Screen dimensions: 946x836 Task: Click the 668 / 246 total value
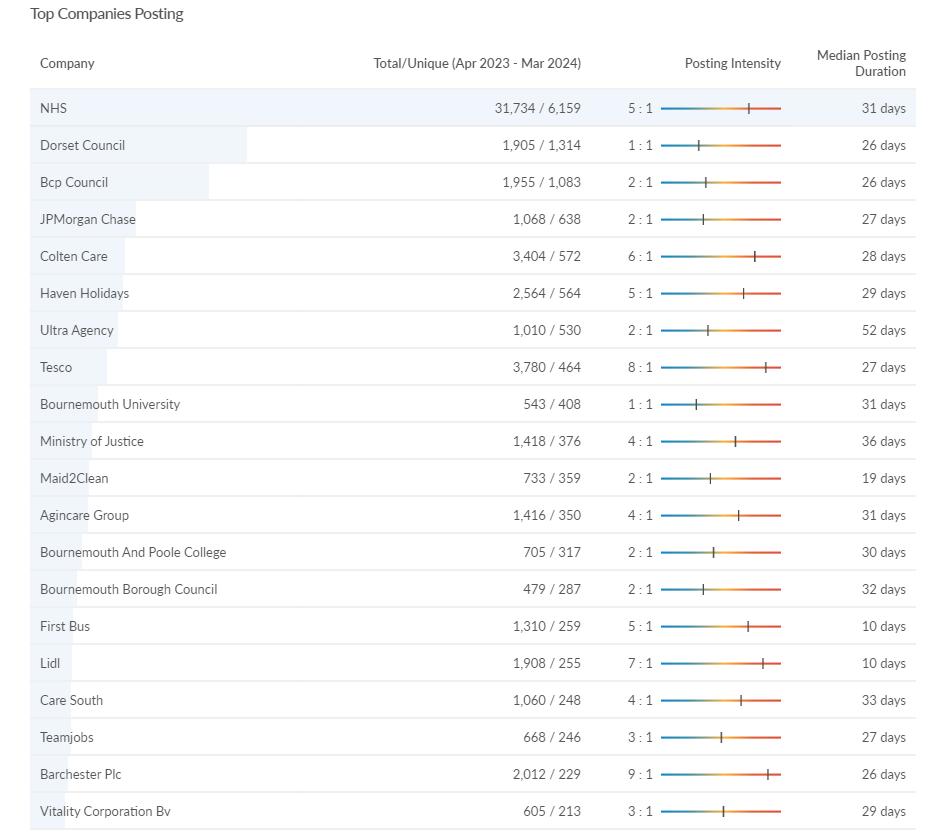[552, 737]
